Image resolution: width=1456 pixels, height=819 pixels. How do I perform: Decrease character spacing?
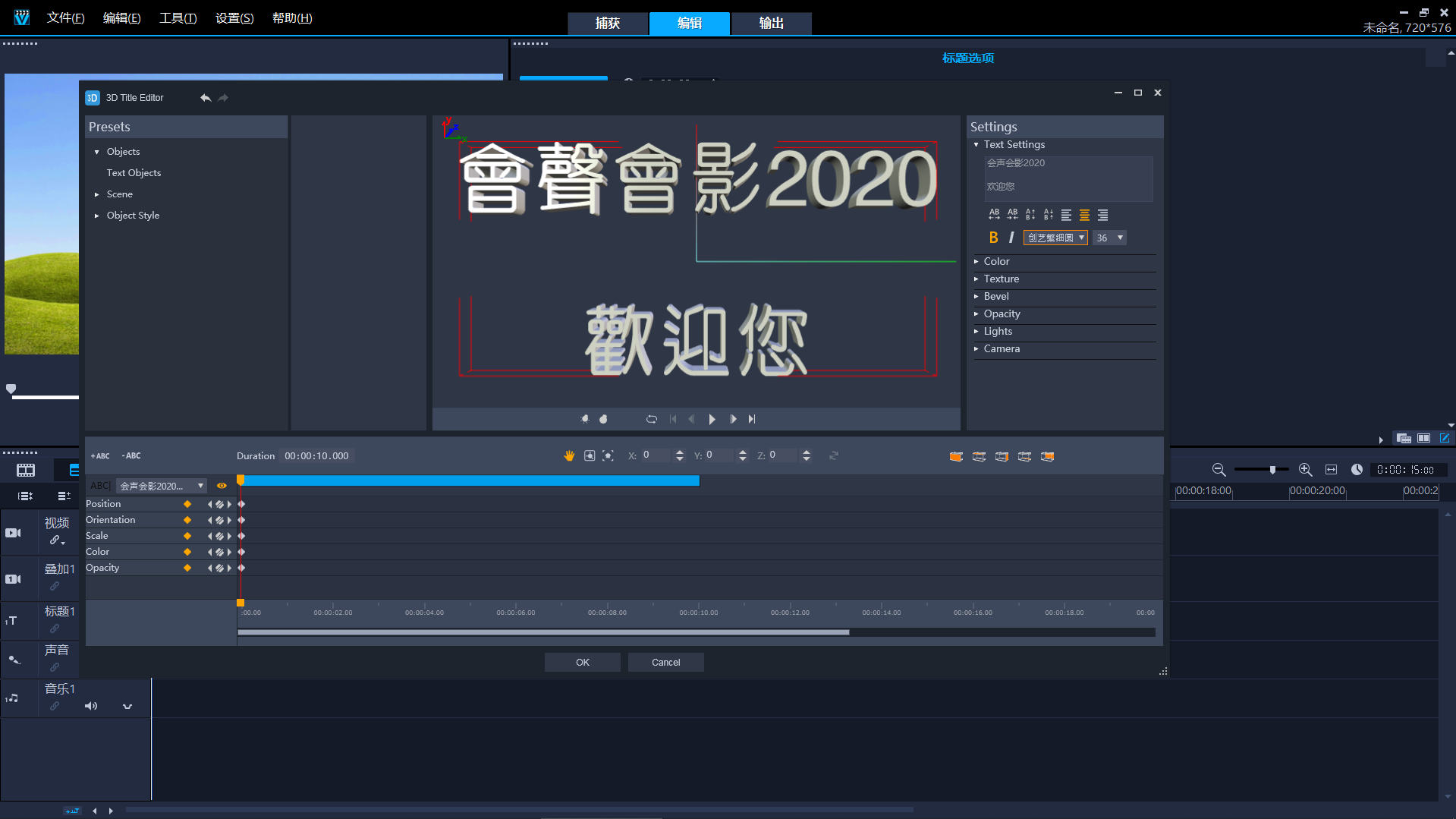click(x=1012, y=215)
